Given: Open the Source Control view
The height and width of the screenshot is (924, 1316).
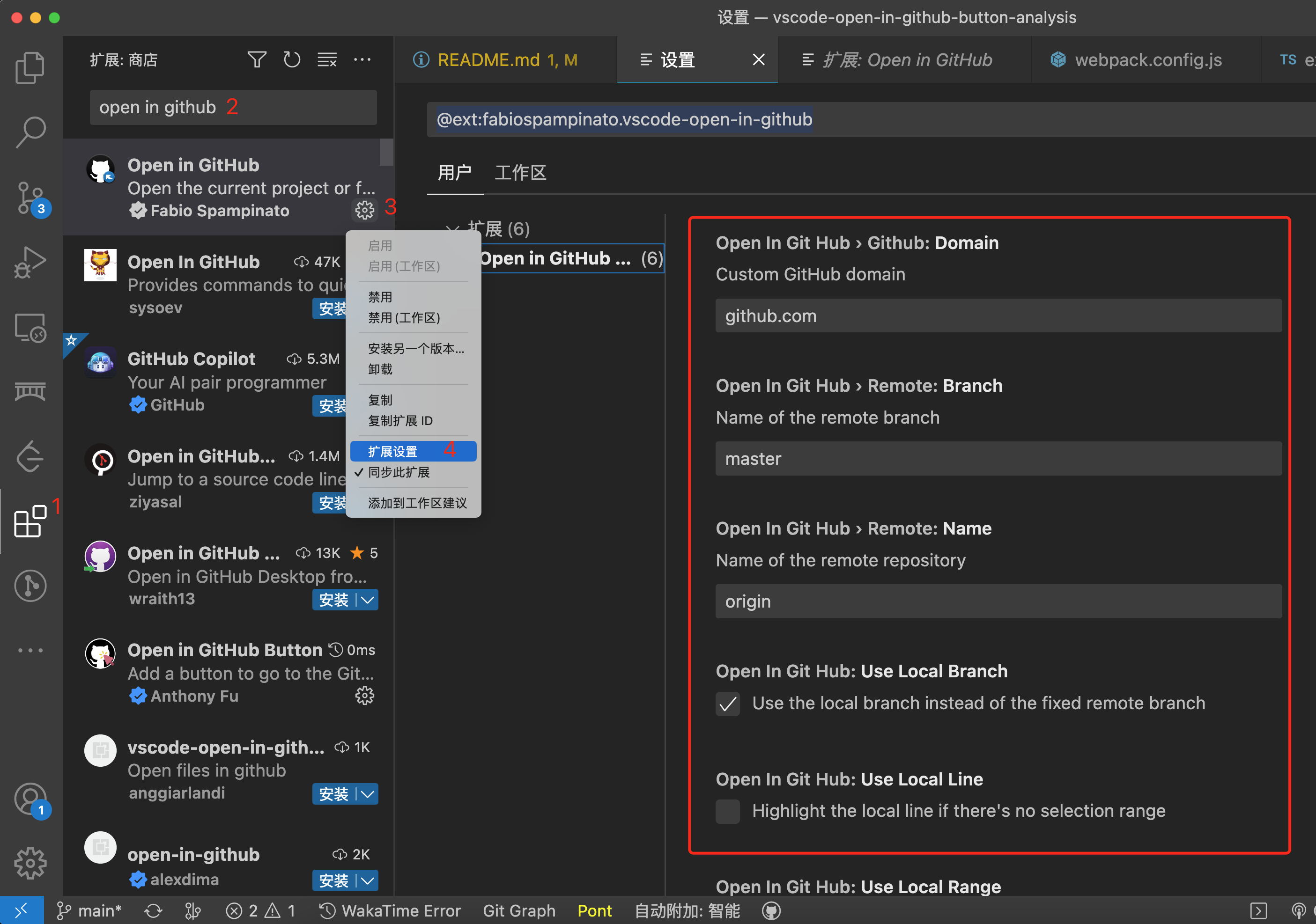Looking at the screenshot, I should tap(30, 198).
